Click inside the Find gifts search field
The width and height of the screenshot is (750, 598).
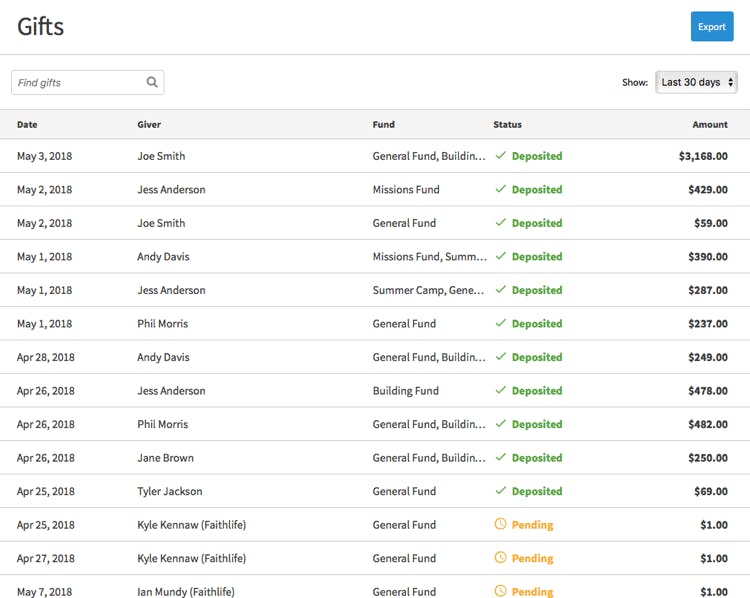[x=78, y=82]
